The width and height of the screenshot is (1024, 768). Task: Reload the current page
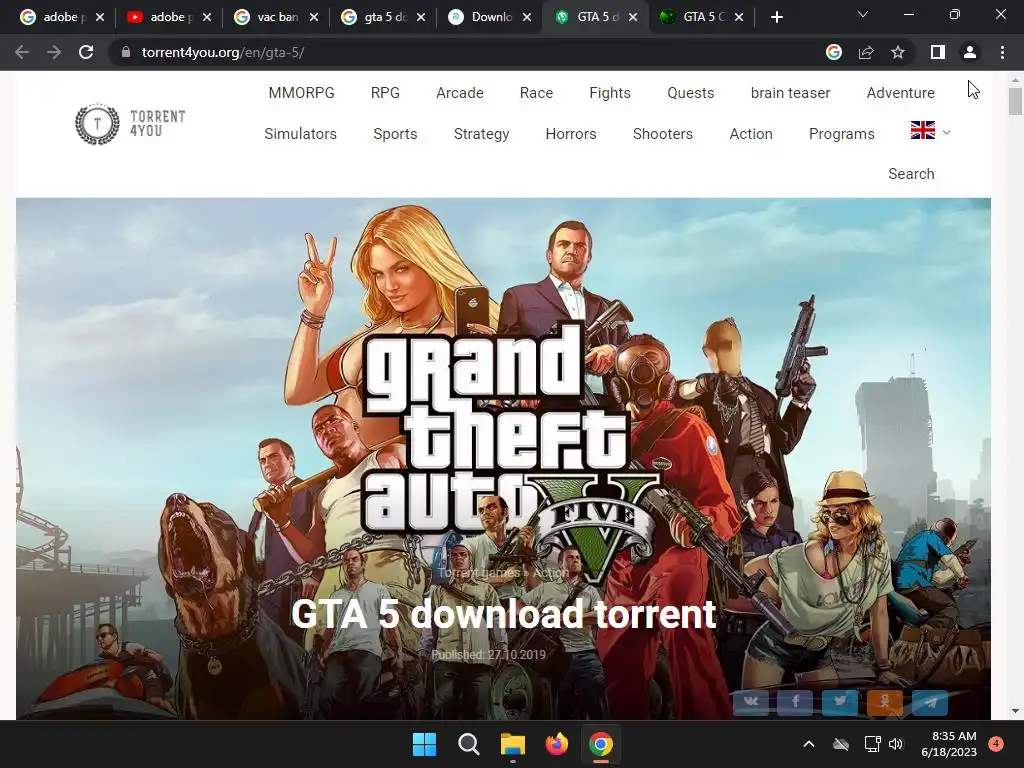click(x=86, y=52)
